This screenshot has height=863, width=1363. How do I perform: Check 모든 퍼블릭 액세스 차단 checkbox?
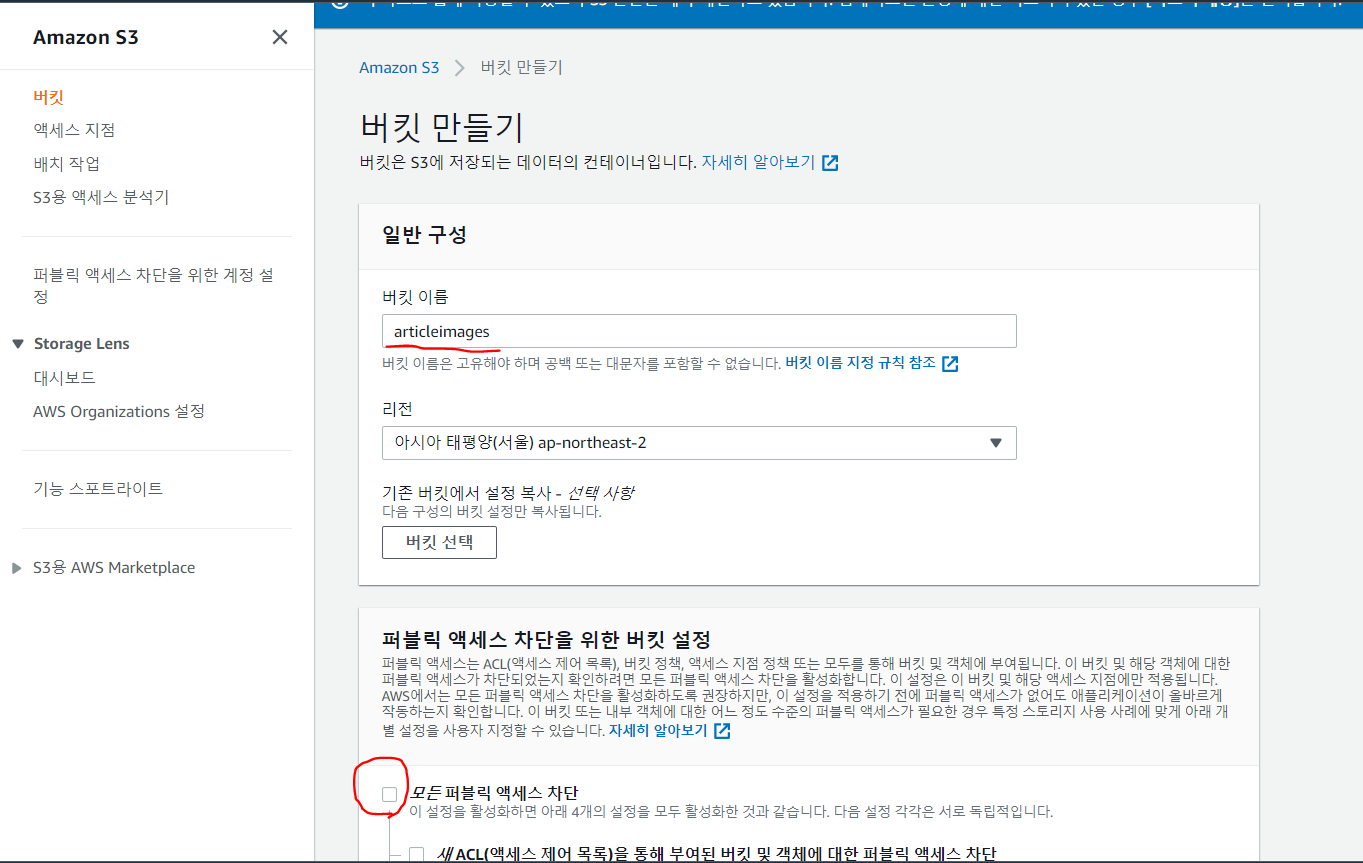390,794
